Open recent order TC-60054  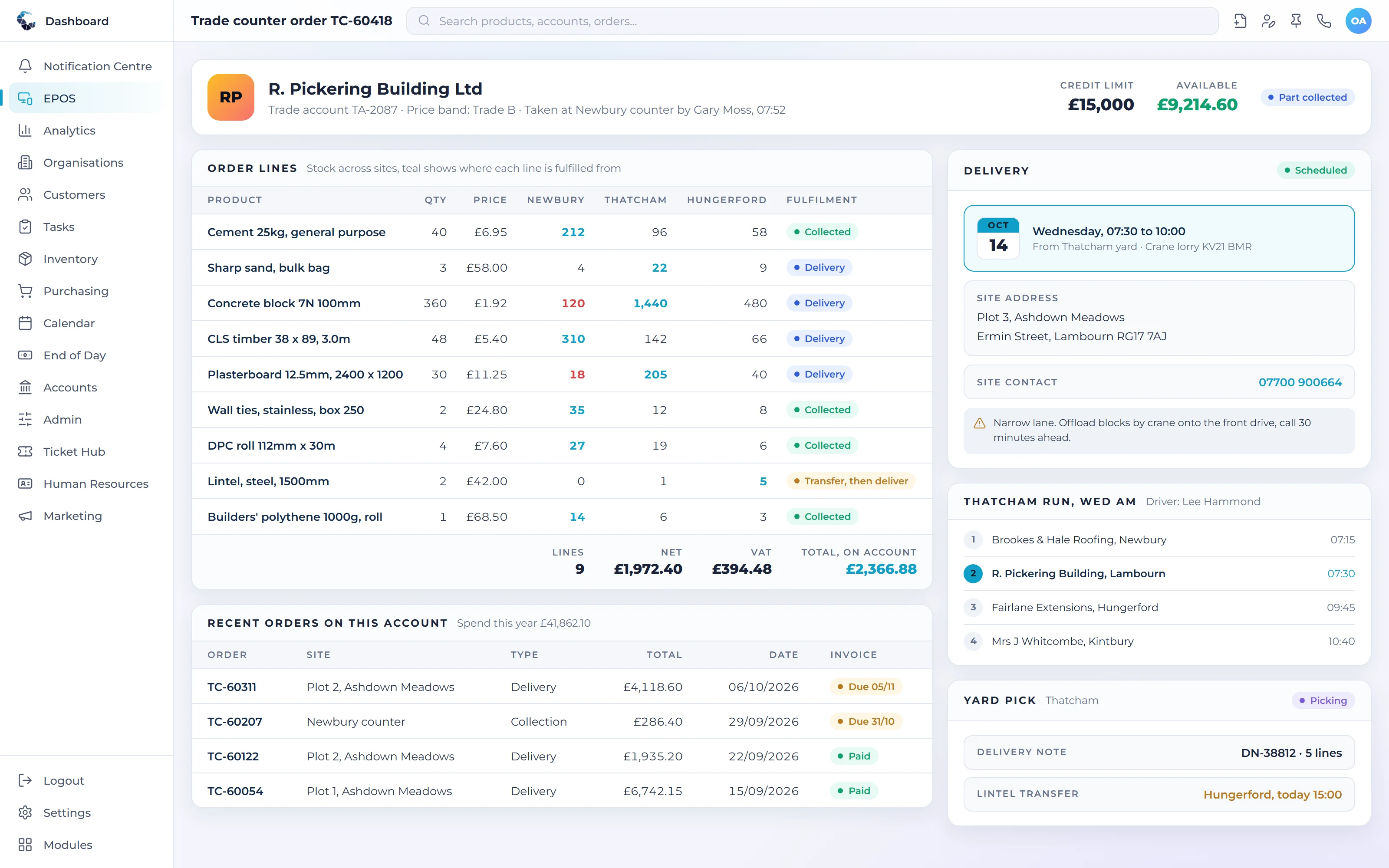coord(235,791)
